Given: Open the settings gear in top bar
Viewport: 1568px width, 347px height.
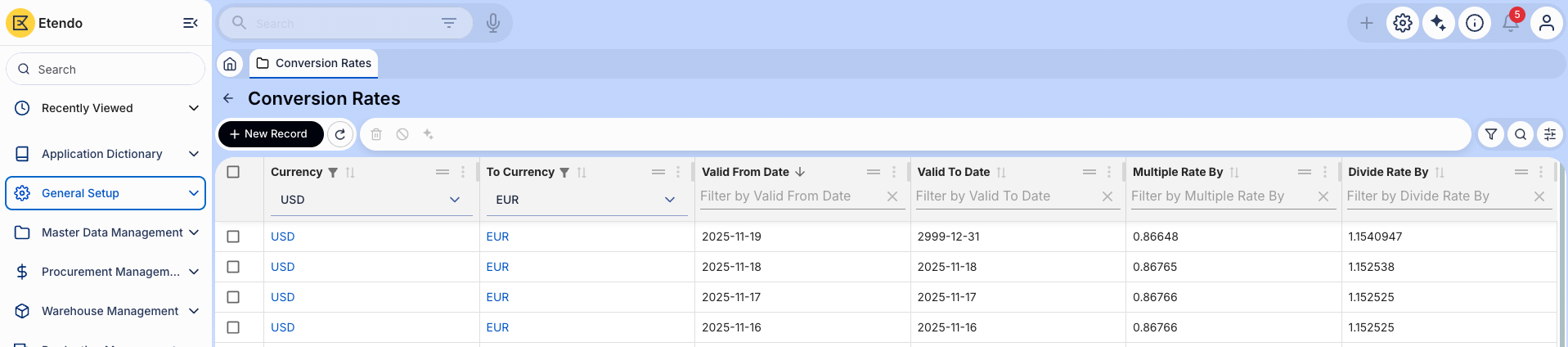Looking at the screenshot, I should [1402, 23].
